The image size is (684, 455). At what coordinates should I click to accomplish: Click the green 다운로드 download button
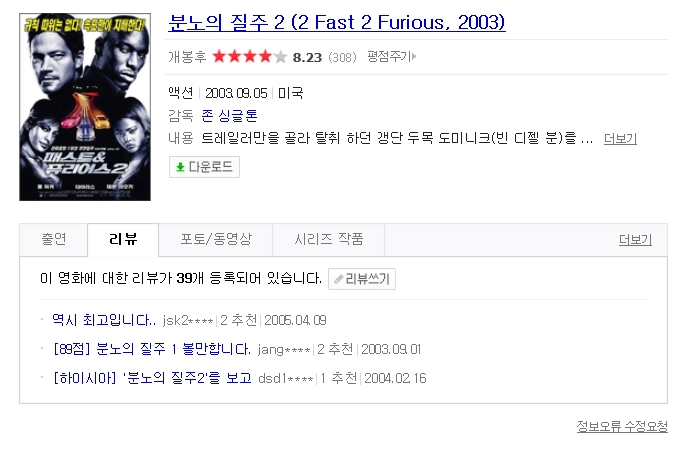204,167
